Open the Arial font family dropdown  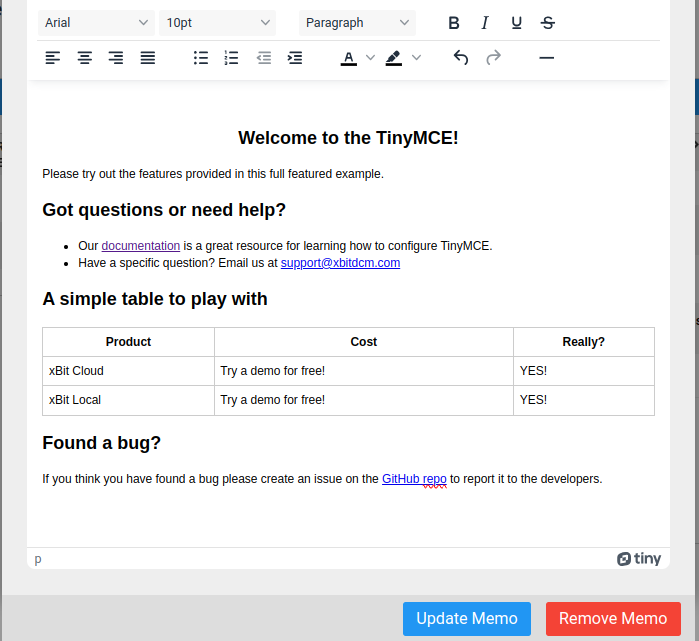click(x=96, y=23)
